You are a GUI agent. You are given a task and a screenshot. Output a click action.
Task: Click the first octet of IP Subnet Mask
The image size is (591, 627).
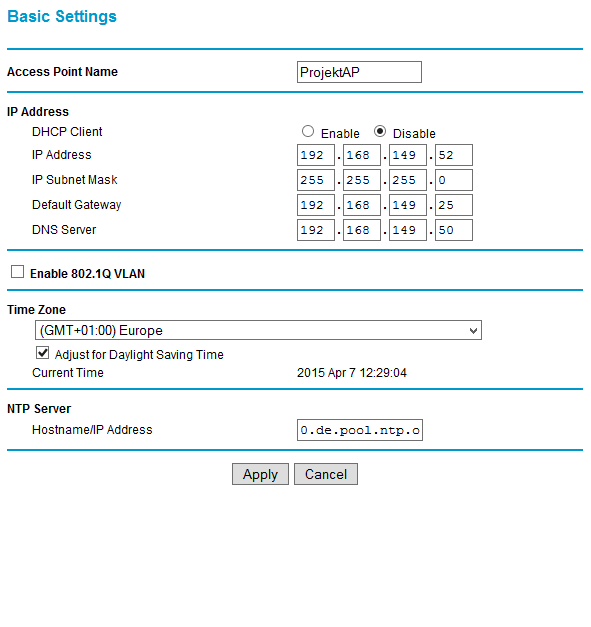point(316,180)
